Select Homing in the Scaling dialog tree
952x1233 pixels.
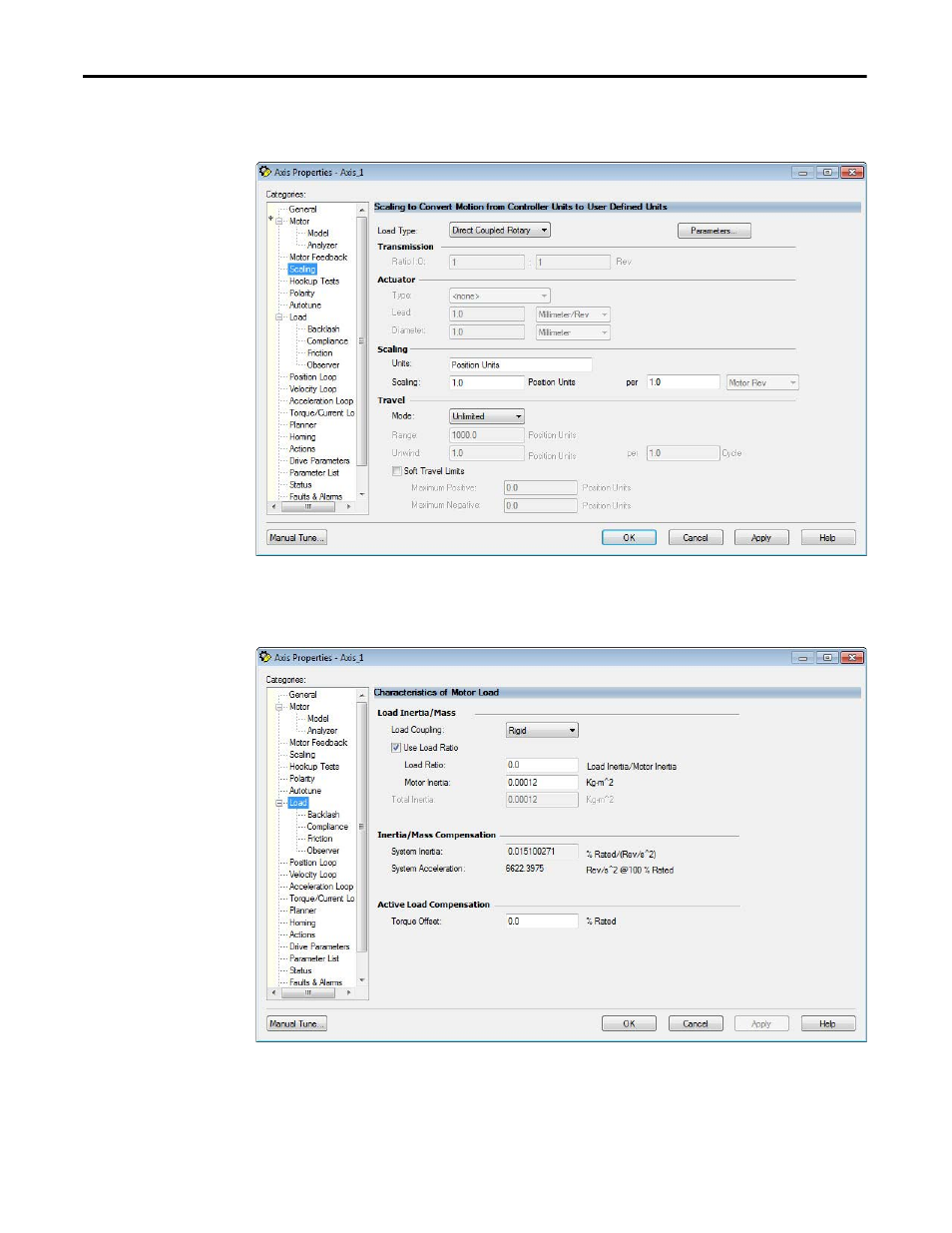(x=302, y=437)
